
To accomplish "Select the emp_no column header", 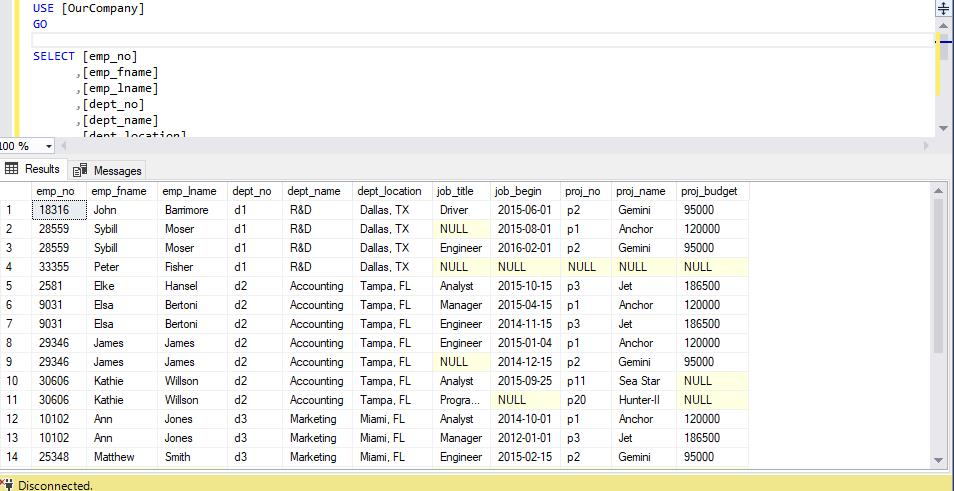I will (58, 191).
